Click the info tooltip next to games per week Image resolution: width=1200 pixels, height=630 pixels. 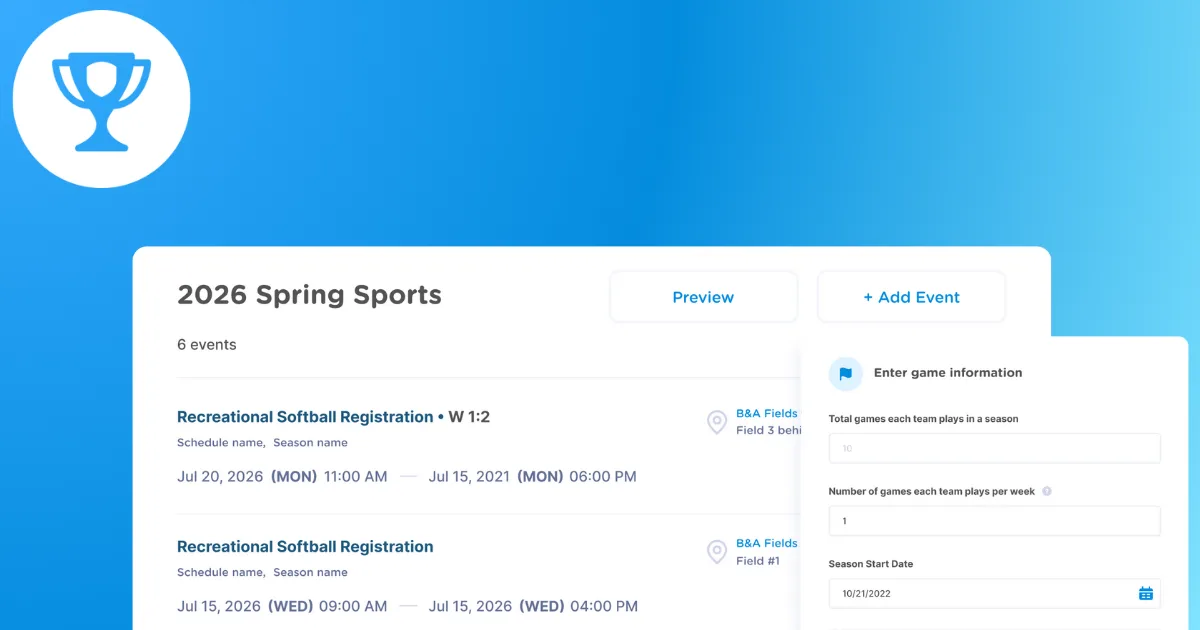pyautogui.click(x=1047, y=490)
